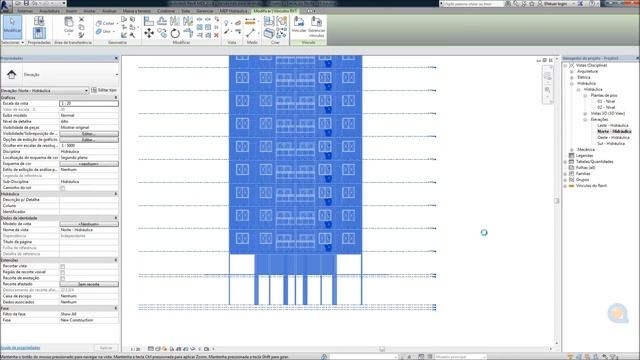Screen dimensions: 640x360
Task: Toggle the Recorte de anotação checkbox
Action: click(62, 278)
